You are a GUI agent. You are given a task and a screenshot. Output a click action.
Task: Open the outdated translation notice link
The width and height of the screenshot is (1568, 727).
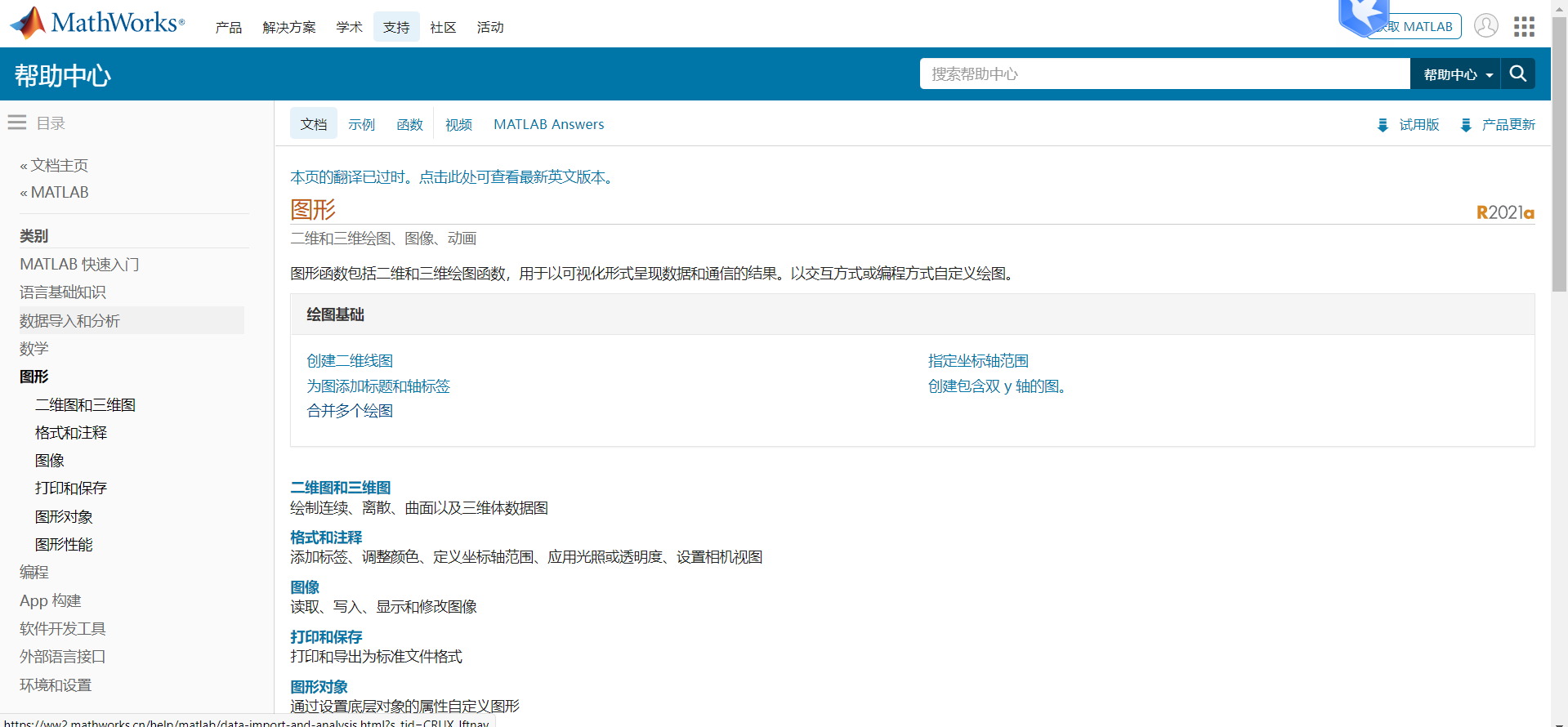coord(453,177)
